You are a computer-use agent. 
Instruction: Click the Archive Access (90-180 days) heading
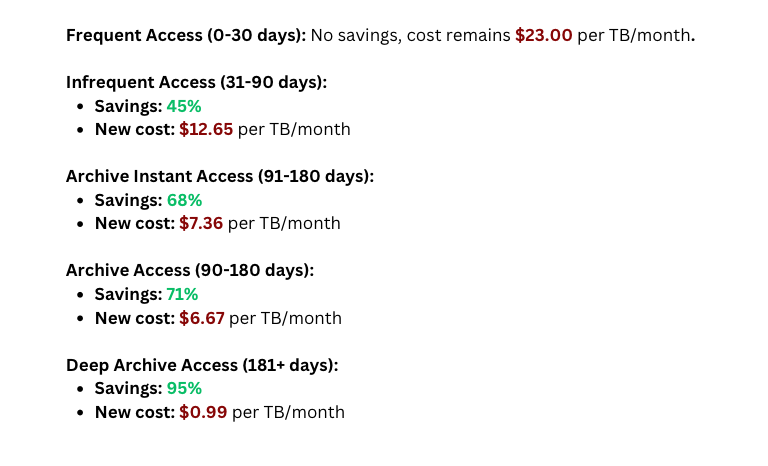tap(190, 270)
